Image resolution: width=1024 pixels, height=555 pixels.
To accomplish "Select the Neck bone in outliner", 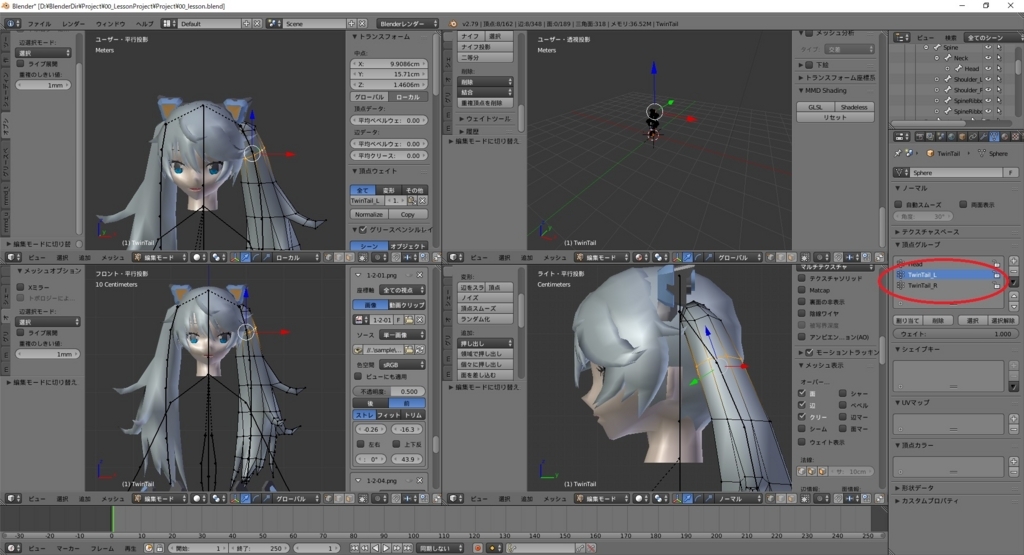I will (x=961, y=58).
